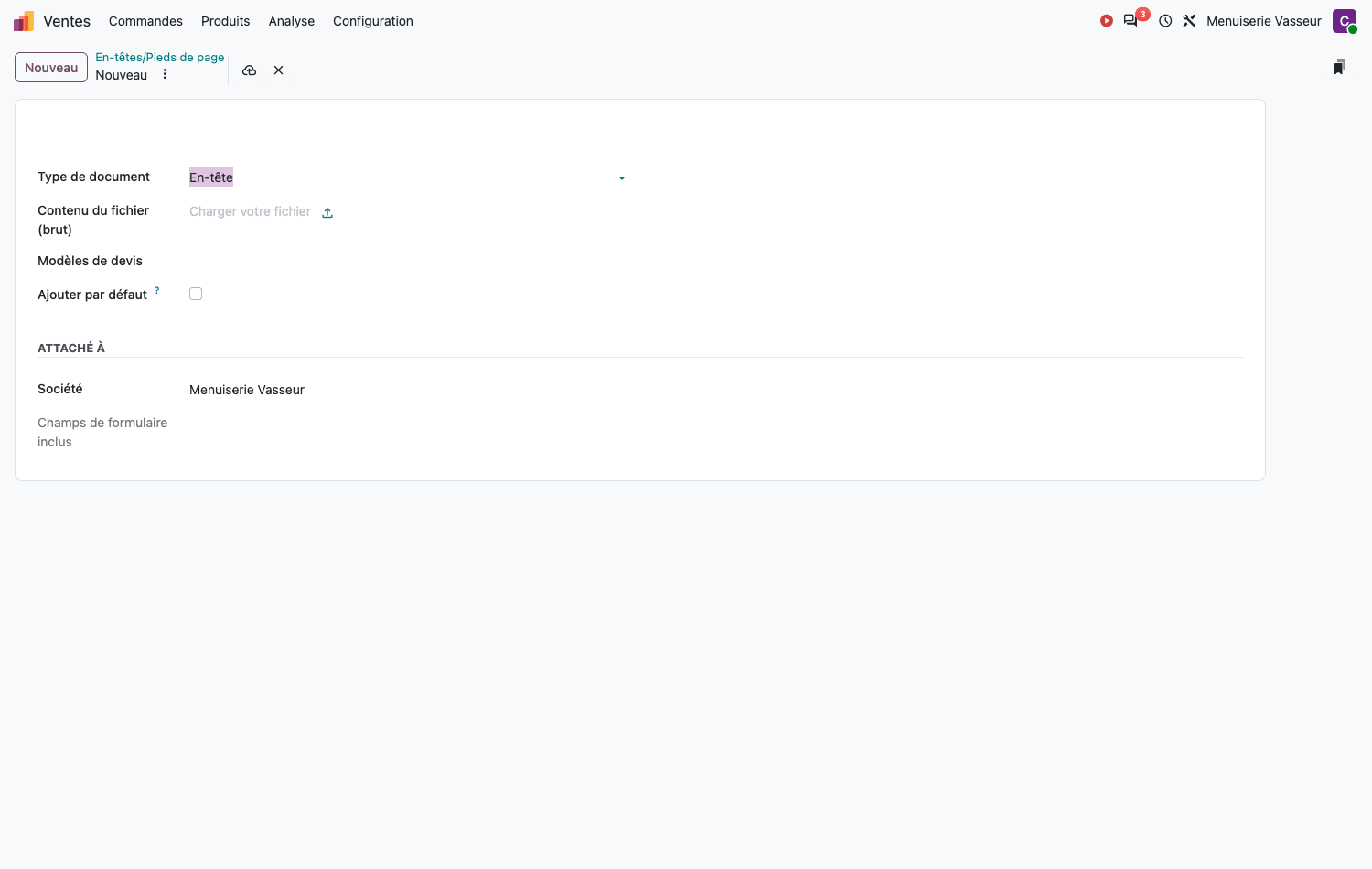Screen dimensions: 1372x869
Task: Open the Type de document dropdown
Action: pyautogui.click(x=407, y=177)
